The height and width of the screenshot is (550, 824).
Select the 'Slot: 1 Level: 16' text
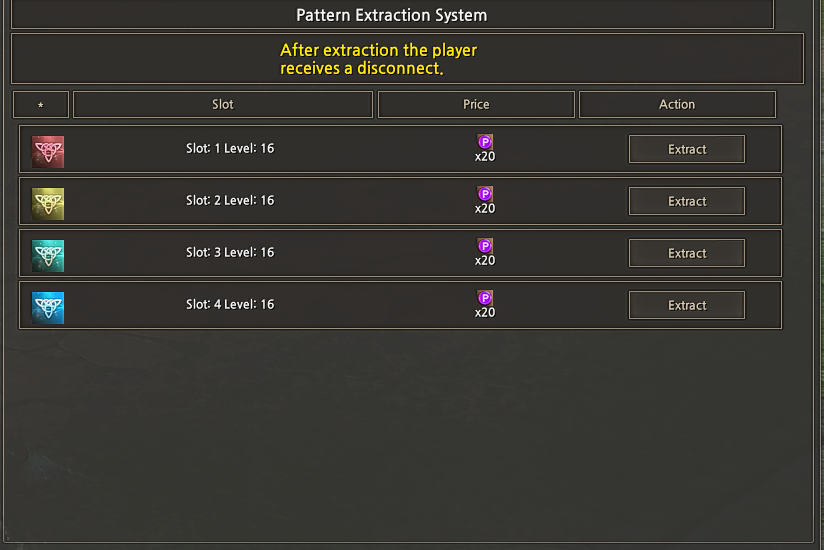click(230, 148)
